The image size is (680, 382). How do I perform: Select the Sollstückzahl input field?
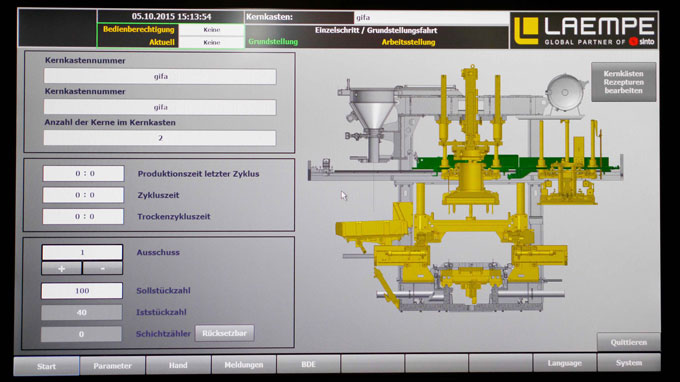(82, 291)
